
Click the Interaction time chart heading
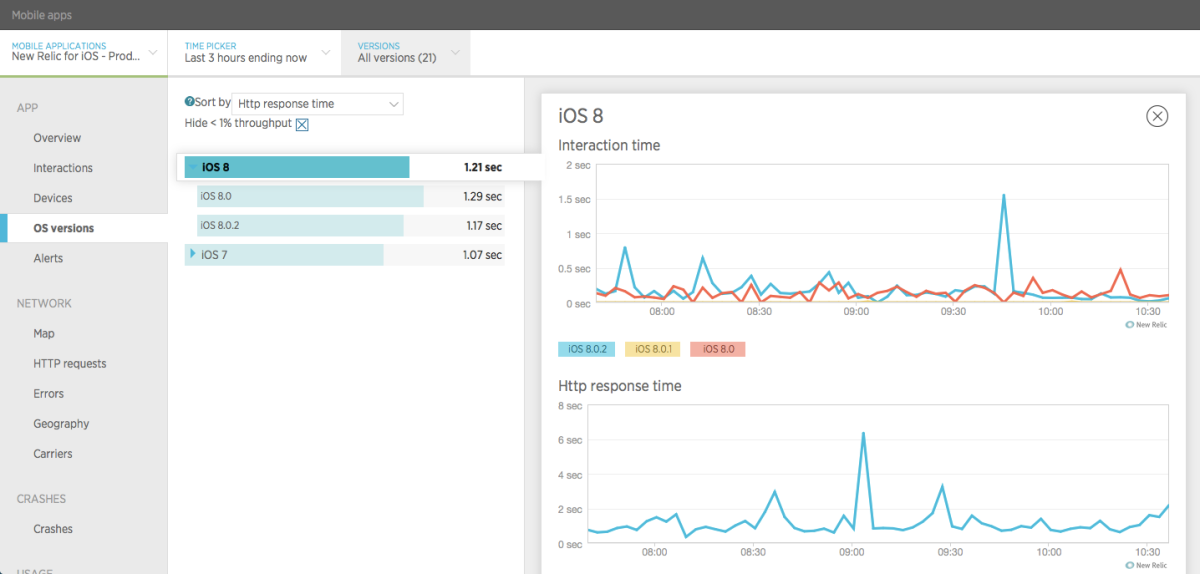pos(609,145)
